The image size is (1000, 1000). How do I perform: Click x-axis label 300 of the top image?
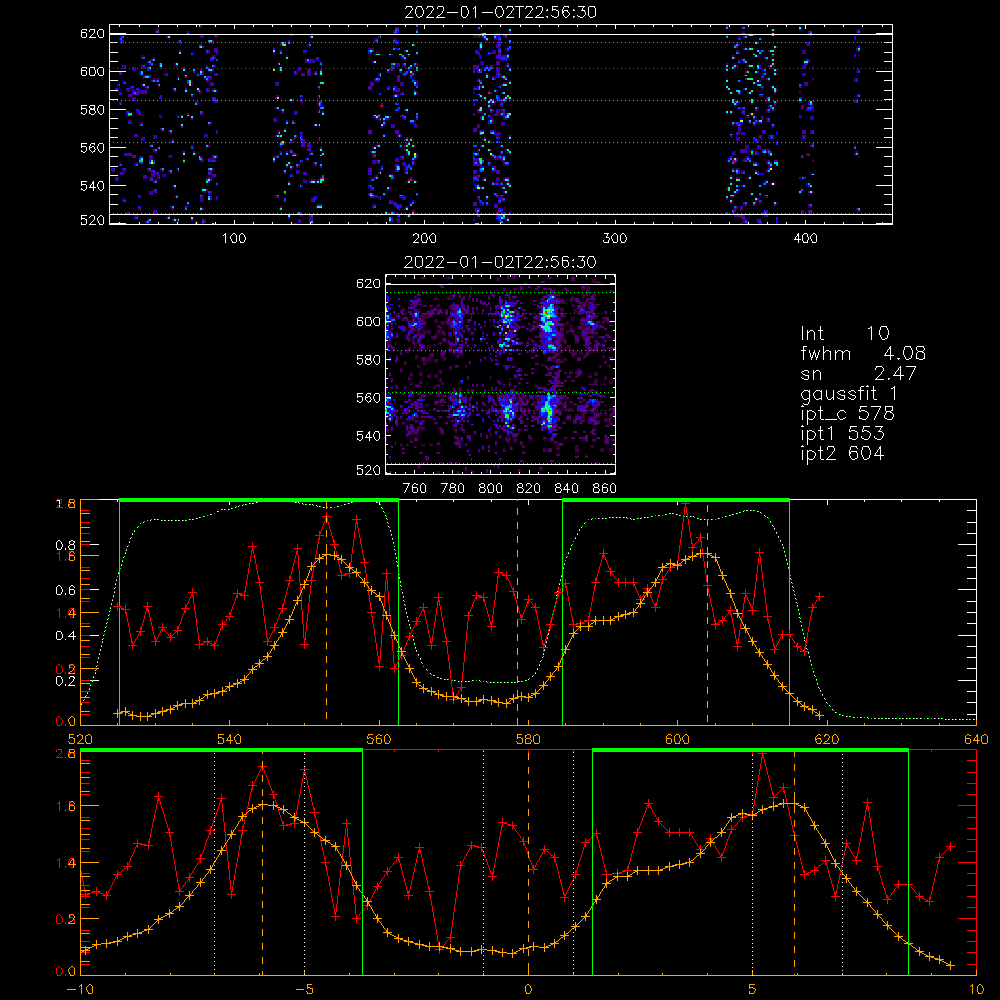click(x=615, y=239)
